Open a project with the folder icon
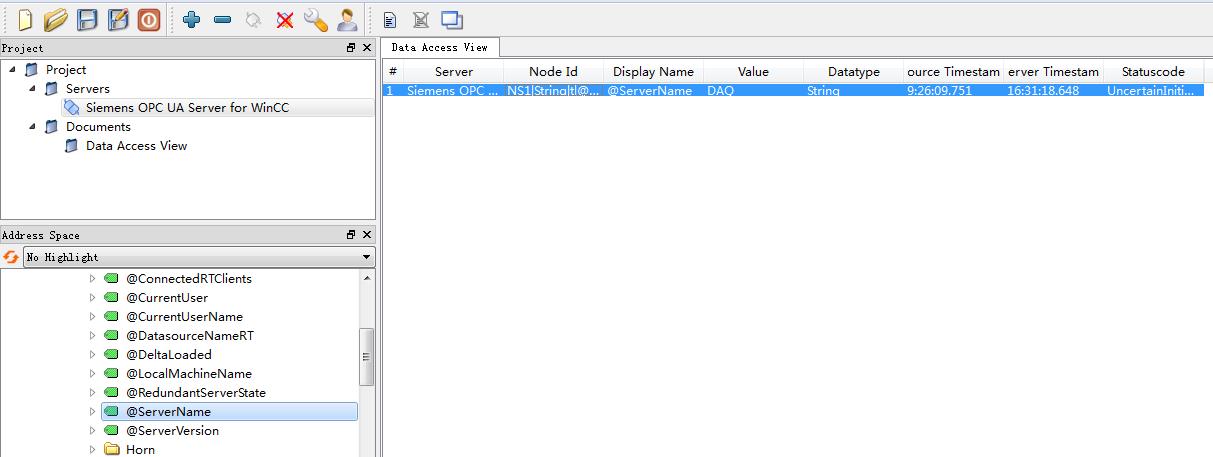The image size is (1213, 457). [x=56, y=19]
